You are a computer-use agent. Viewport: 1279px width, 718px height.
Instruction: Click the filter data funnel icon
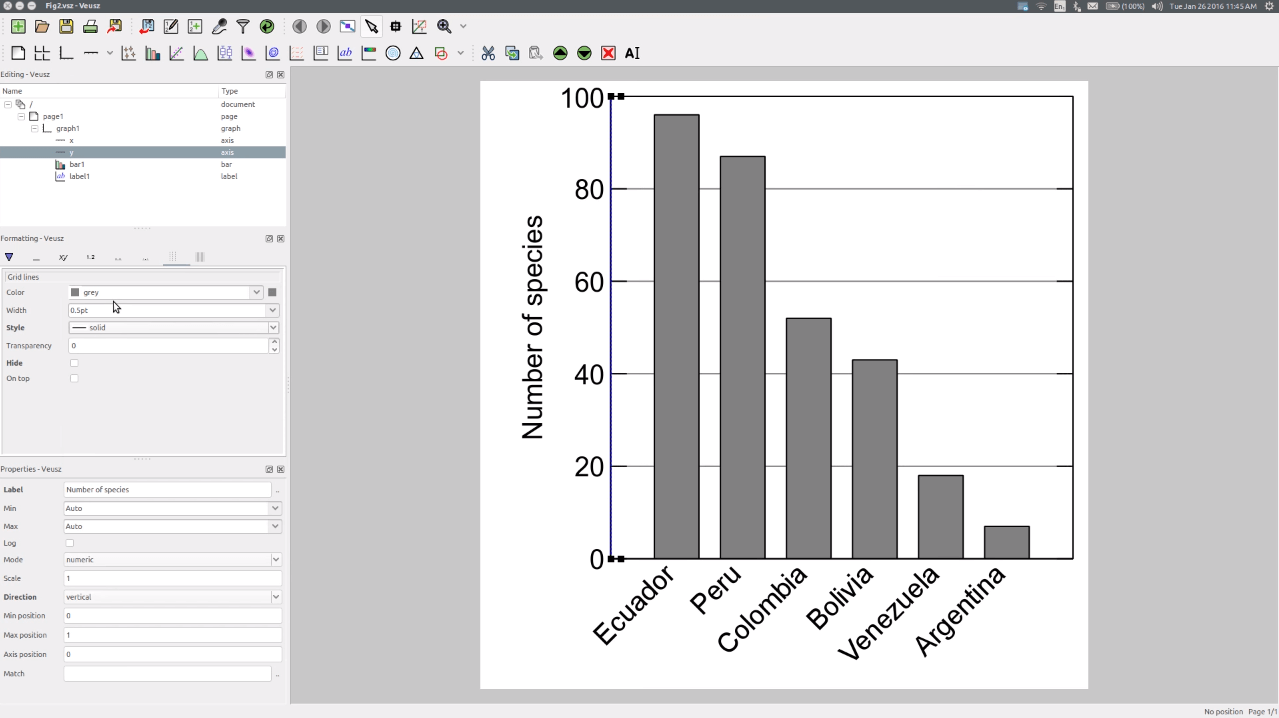(x=243, y=26)
